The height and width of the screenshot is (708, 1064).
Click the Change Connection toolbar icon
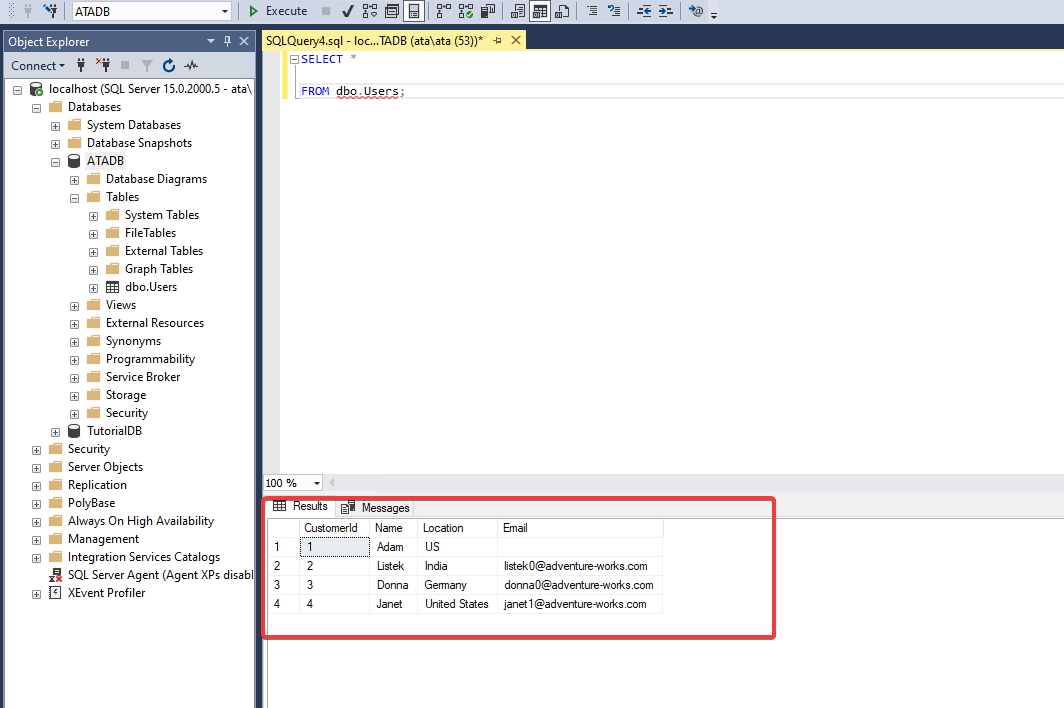(50, 11)
